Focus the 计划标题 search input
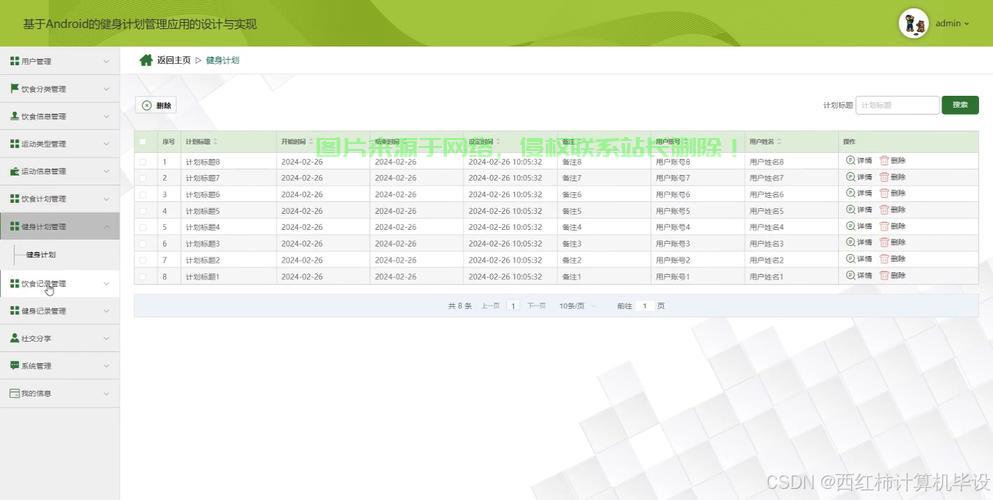The height and width of the screenshot is (500, 993). click(x=897, y=105)
